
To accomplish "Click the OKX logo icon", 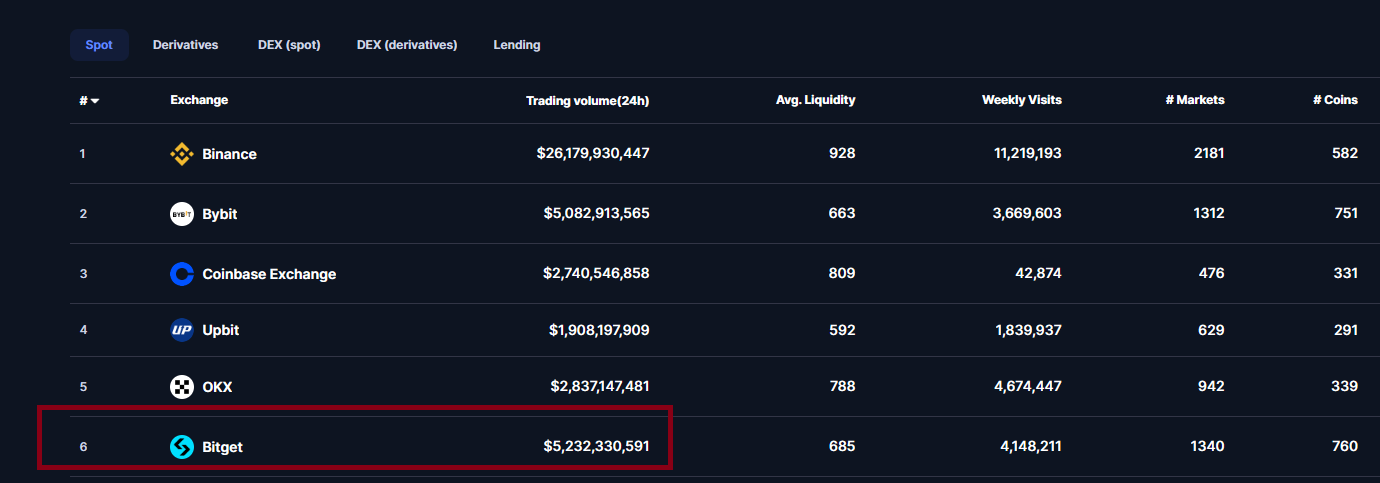I will pos(182,387).
